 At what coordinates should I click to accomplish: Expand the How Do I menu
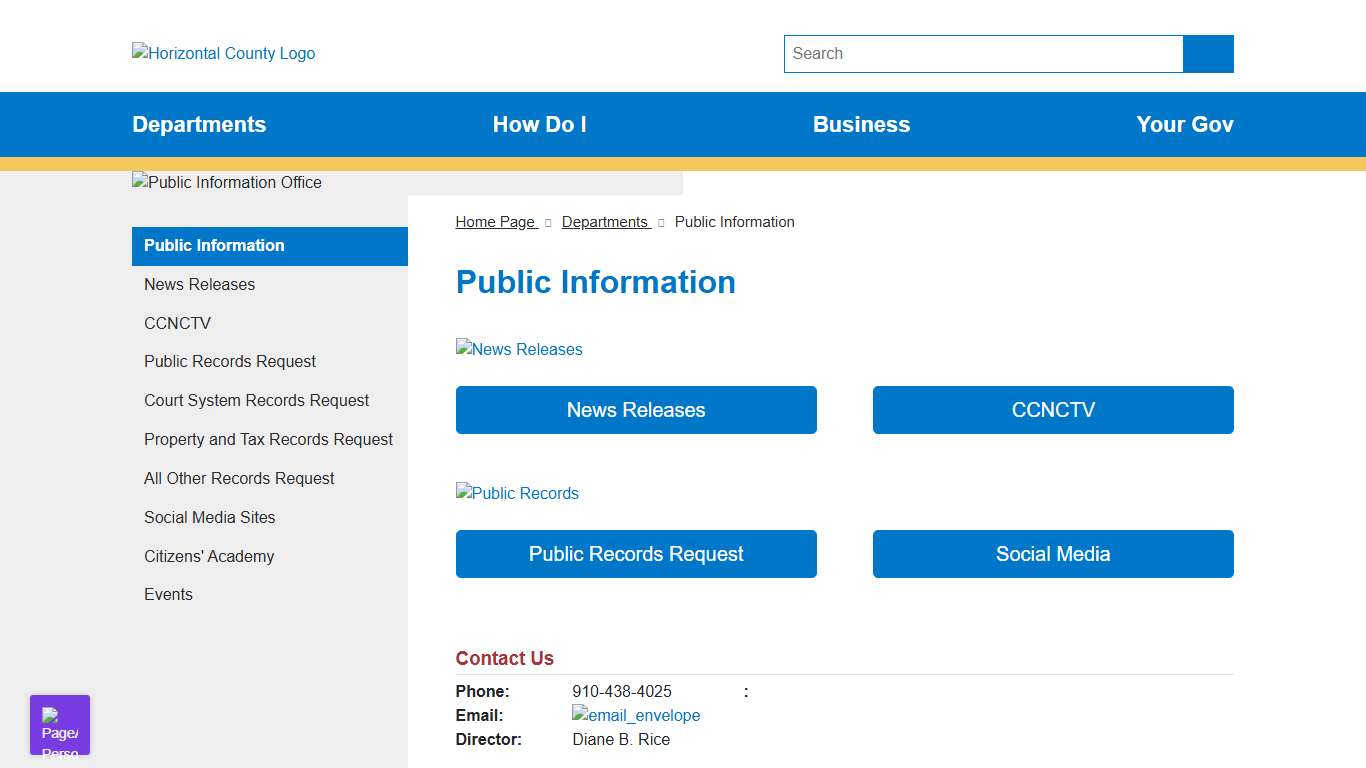pyautogui.click(x=539, y=125)
